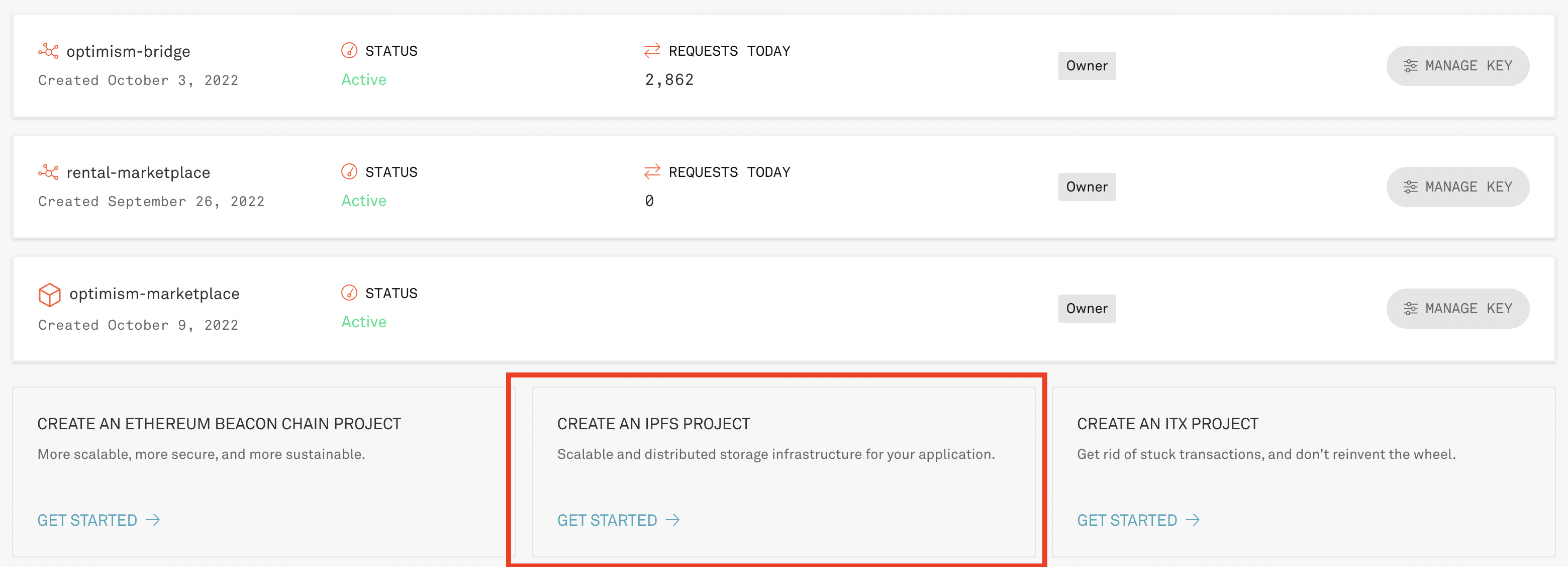Click the status clock icon for optimism-bridge
The height and width of the screenshot is (567, 1568).
[x=348, y=51]
